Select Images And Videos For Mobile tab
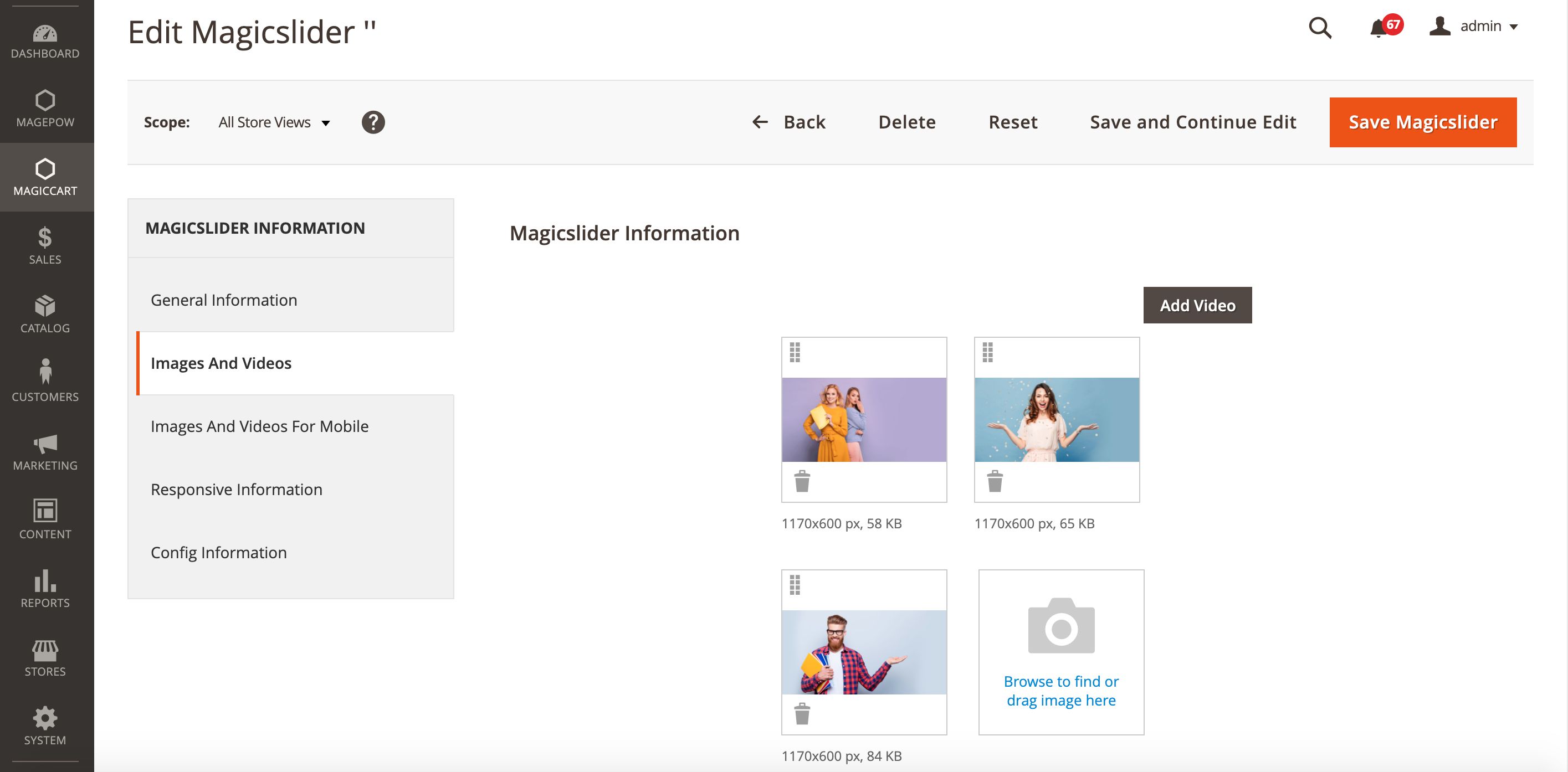Image resolution: width=1568 pixels, height=772 pixels. click(x=259, y=426)
